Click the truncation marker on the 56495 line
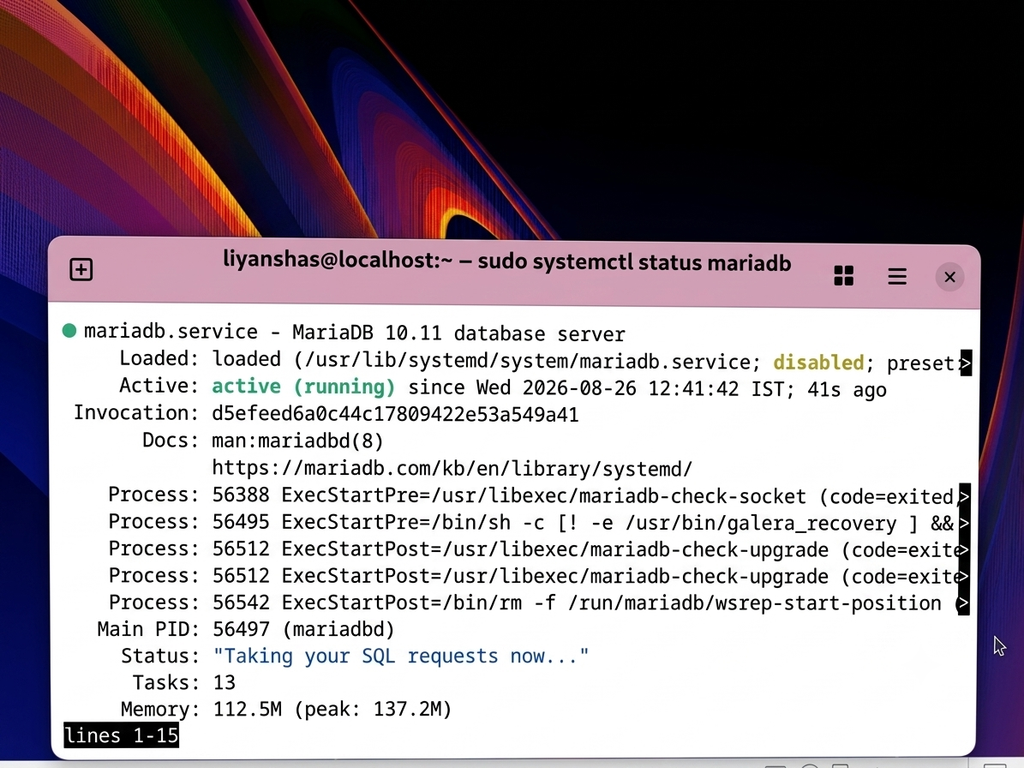 (x=963, y=523)
